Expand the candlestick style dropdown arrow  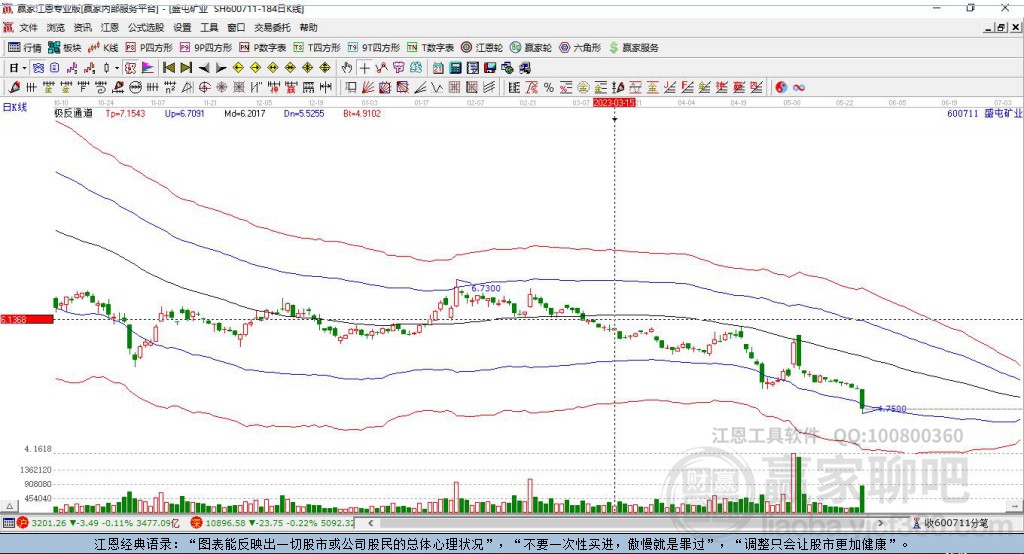tap(117, 68)
